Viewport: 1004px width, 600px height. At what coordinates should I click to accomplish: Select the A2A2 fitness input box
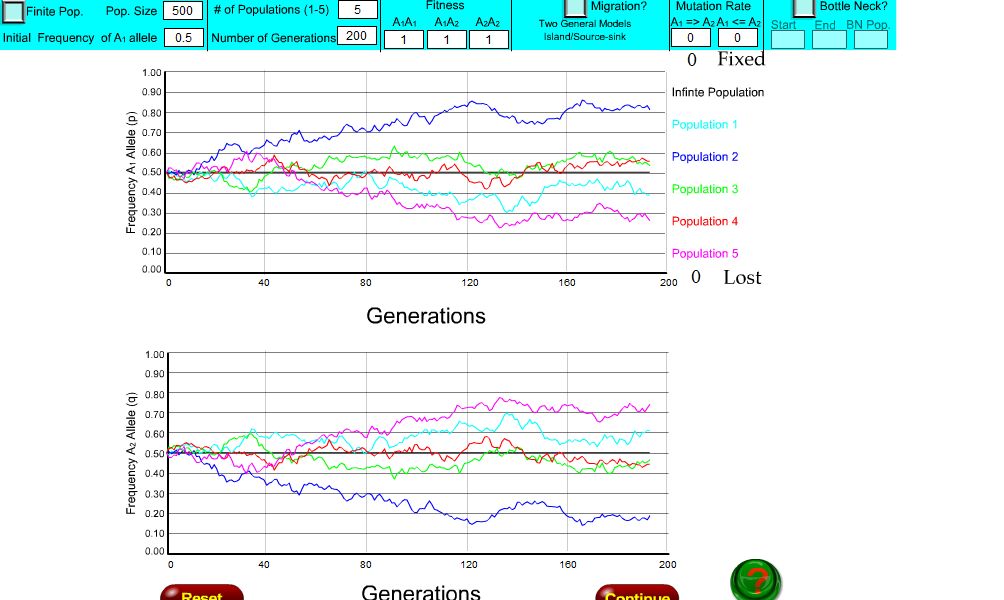pos(489,40)
